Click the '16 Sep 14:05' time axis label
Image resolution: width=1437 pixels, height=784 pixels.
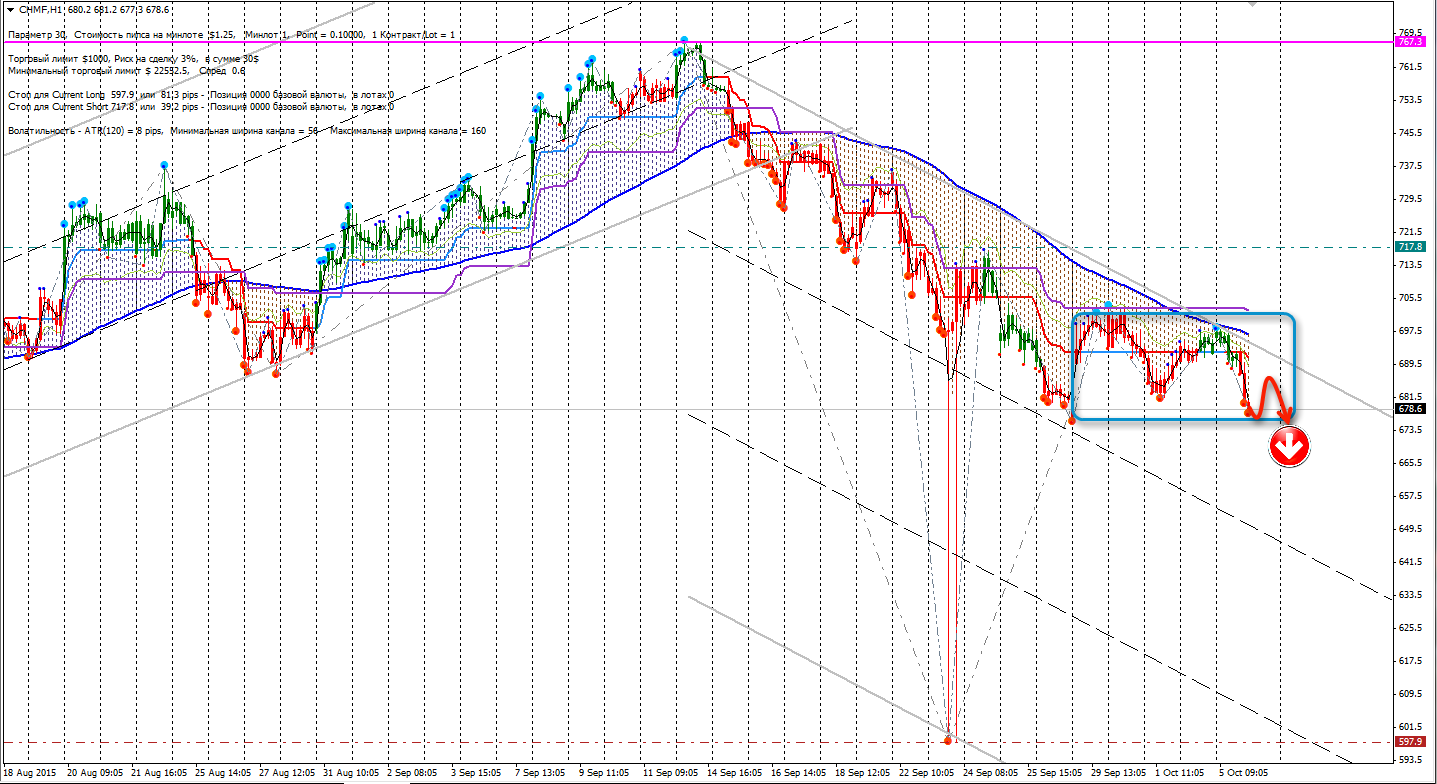pyautogui.click(x=800, y=773)
